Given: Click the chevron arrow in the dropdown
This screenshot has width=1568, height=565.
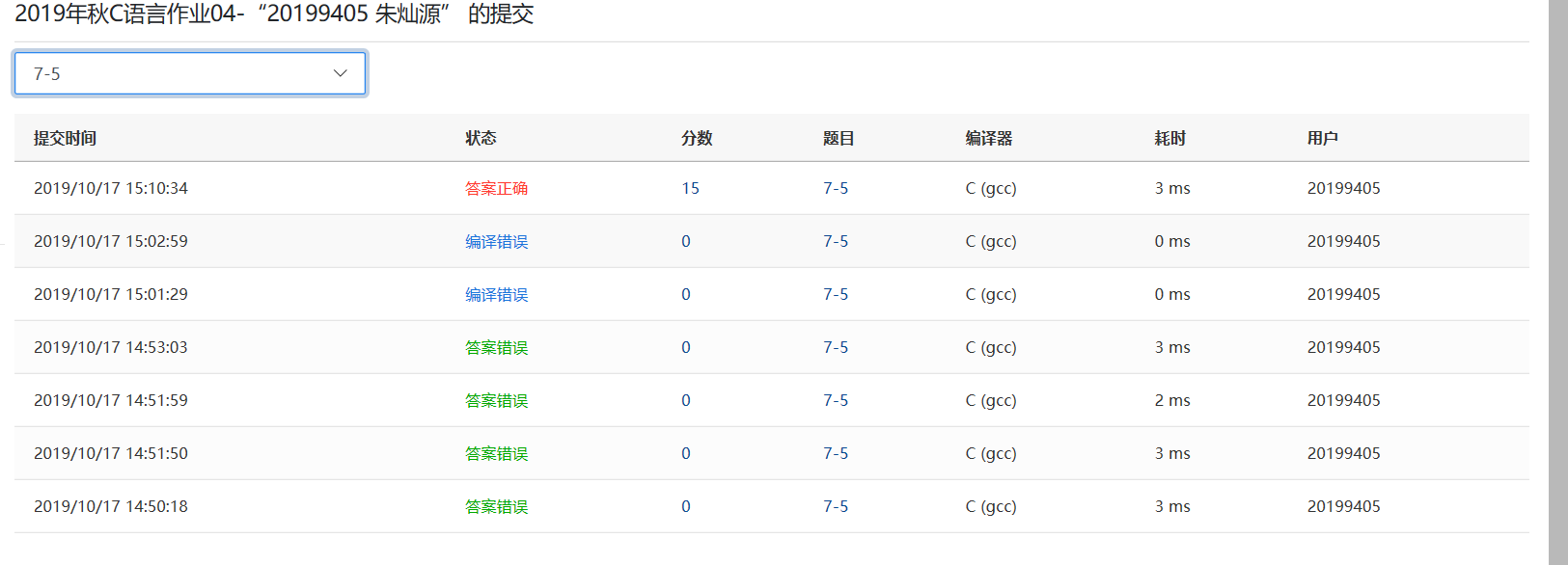Looking at the screenshot, I should pyautogui.click(x=340, y=73).
